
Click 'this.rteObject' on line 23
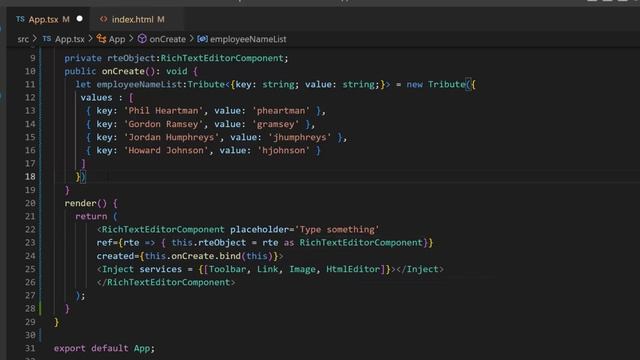click(209, 242)
